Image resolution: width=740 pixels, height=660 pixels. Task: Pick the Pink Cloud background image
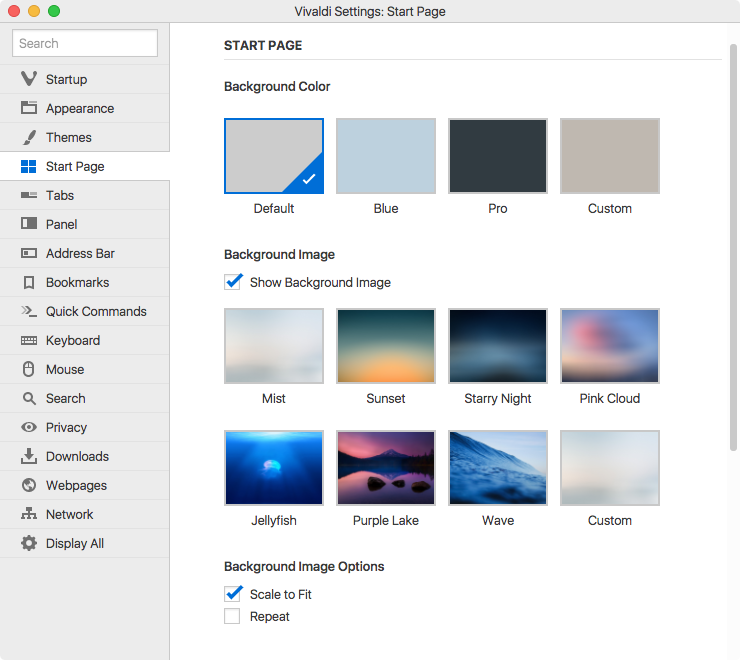[x=609, y=346]
